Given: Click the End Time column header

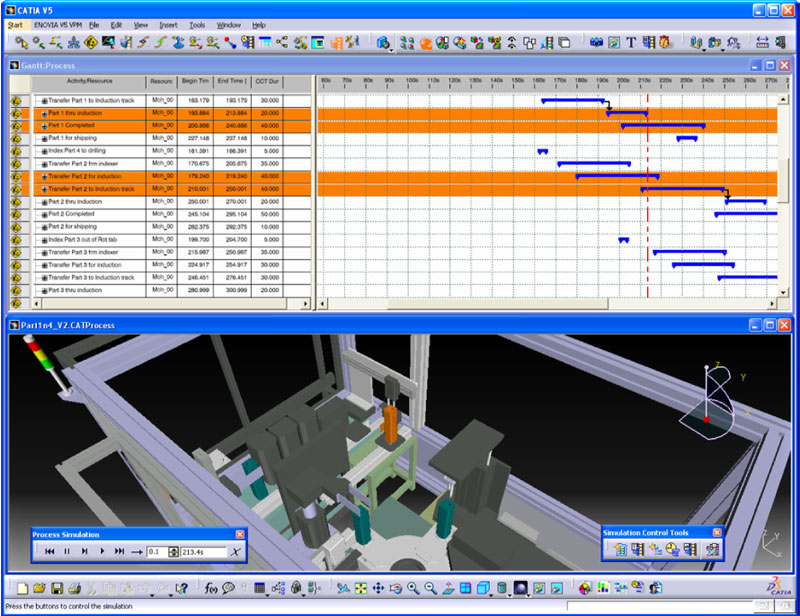Looking at the screenshot, I should coord(232,82).
